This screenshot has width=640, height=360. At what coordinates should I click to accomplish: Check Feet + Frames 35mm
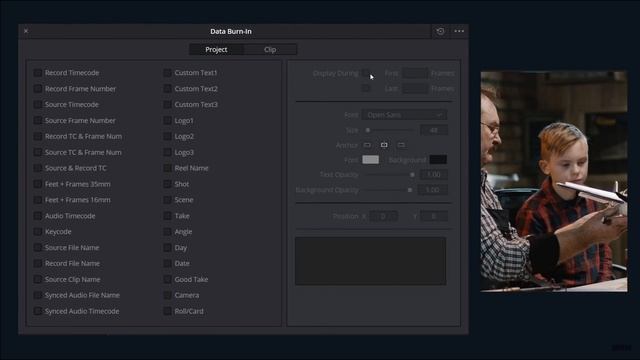pos(38,184)
